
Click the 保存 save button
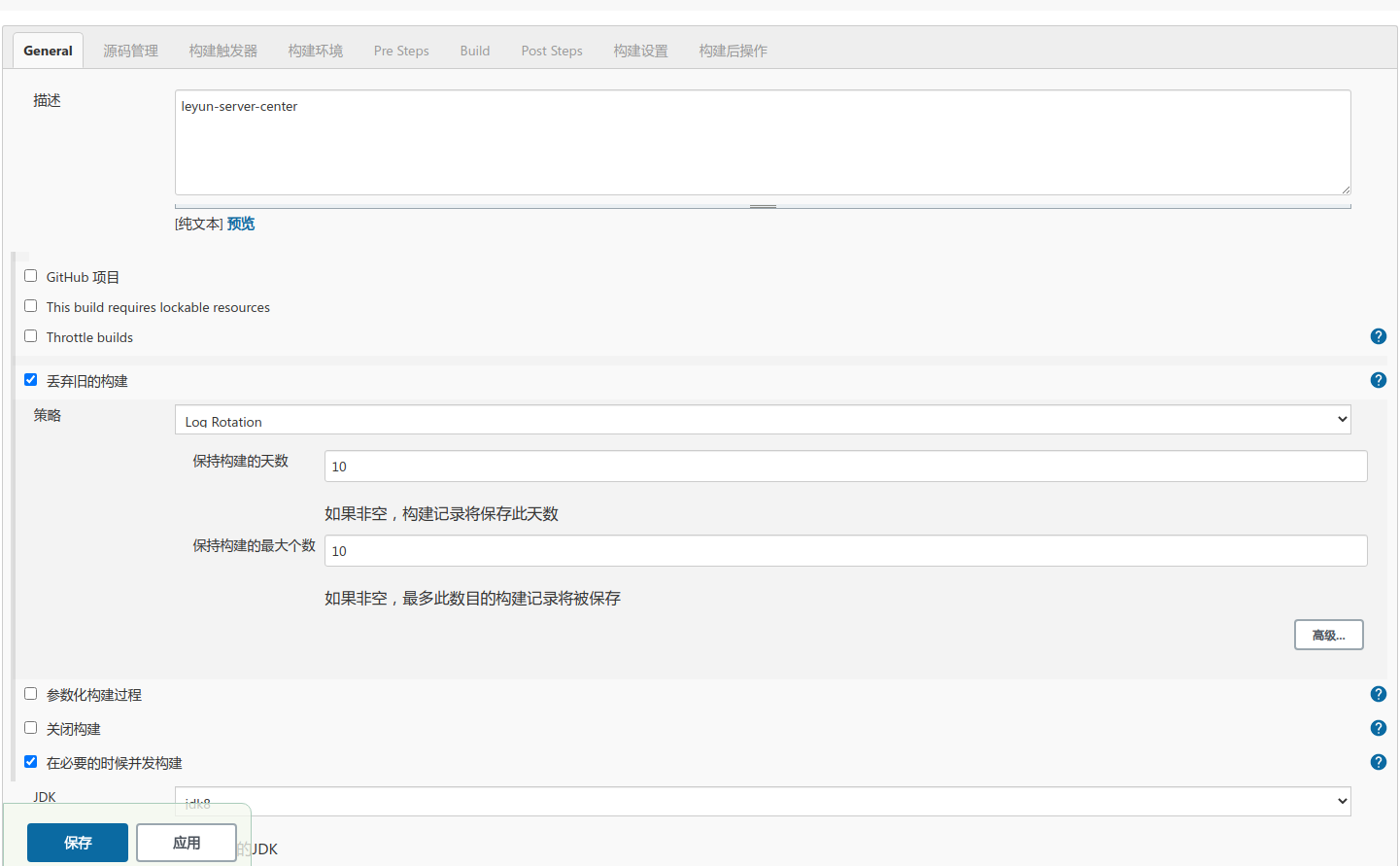coord(78,843)
